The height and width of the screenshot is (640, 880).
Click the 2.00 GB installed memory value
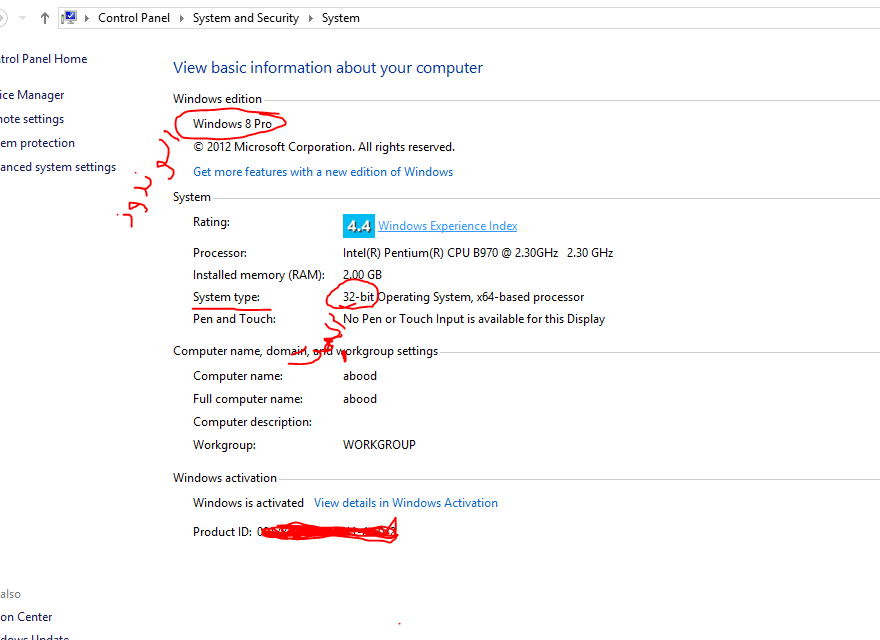[x=362, y=275]
